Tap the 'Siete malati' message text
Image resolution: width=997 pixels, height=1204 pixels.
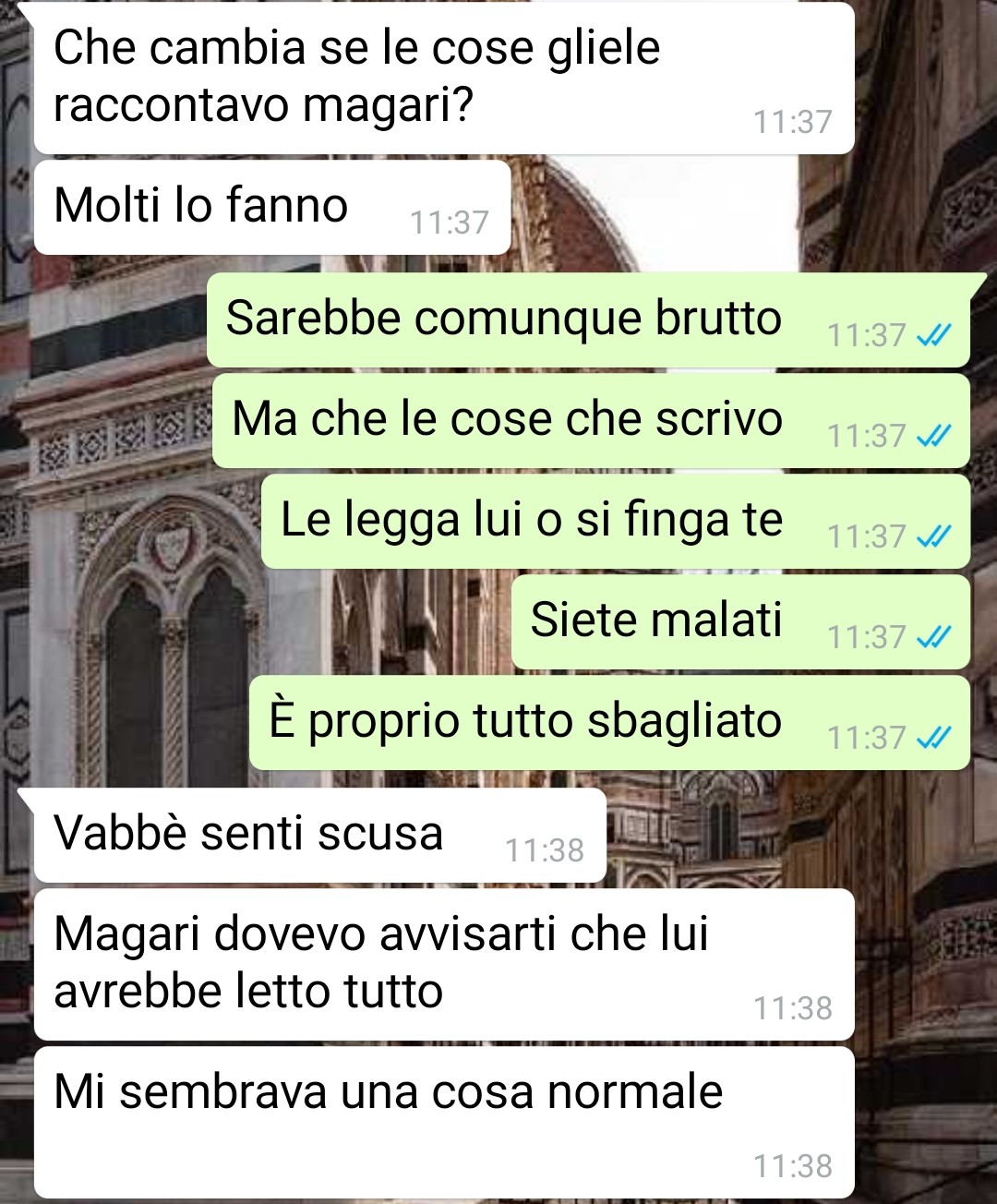pyautogui.click(x=656, y=620)
